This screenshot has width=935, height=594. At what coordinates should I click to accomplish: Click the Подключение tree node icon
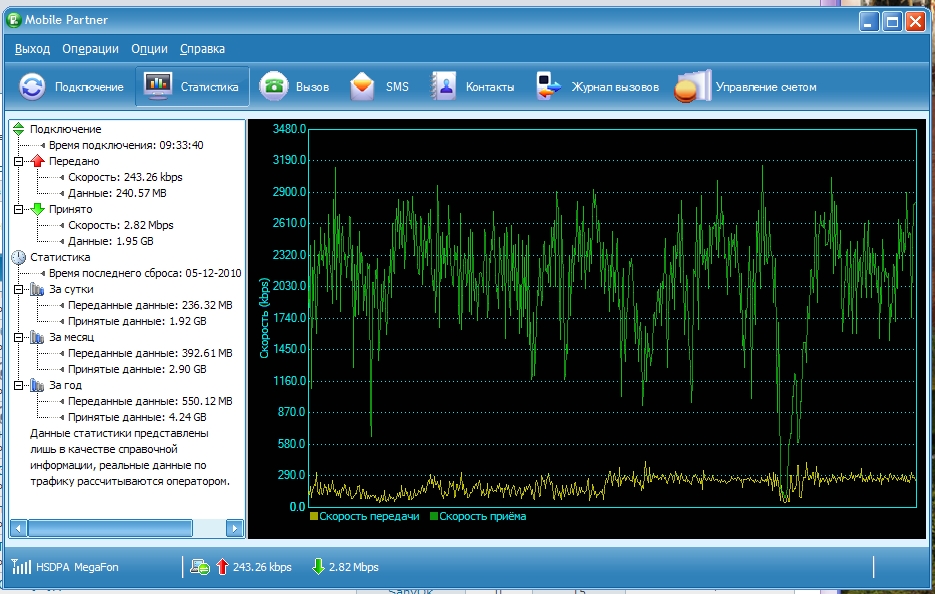[18, 129]
